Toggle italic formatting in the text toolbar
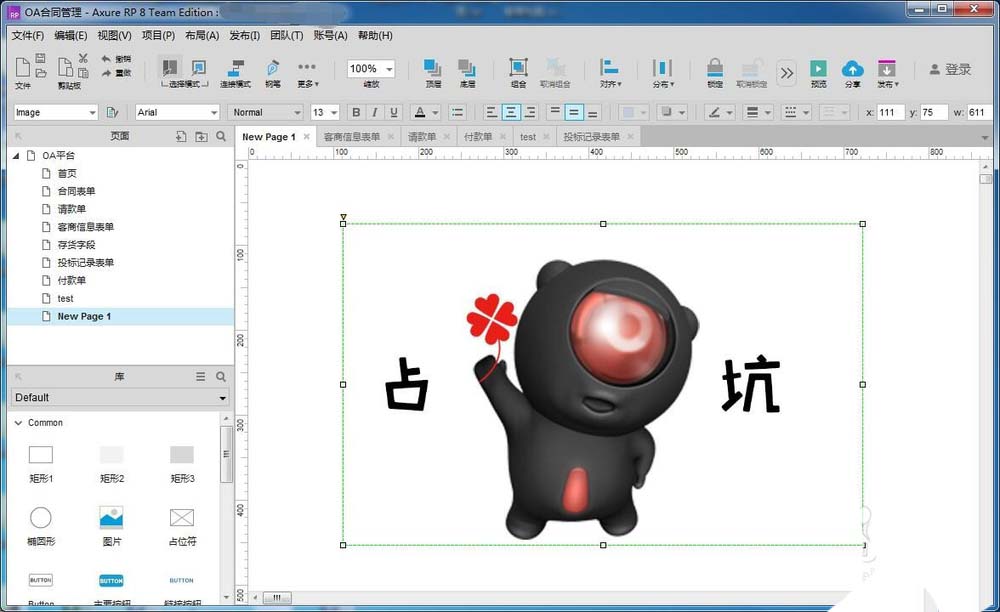Image resolution: width=1000 pixels, height=612 pixels. [x=374, y=111]
